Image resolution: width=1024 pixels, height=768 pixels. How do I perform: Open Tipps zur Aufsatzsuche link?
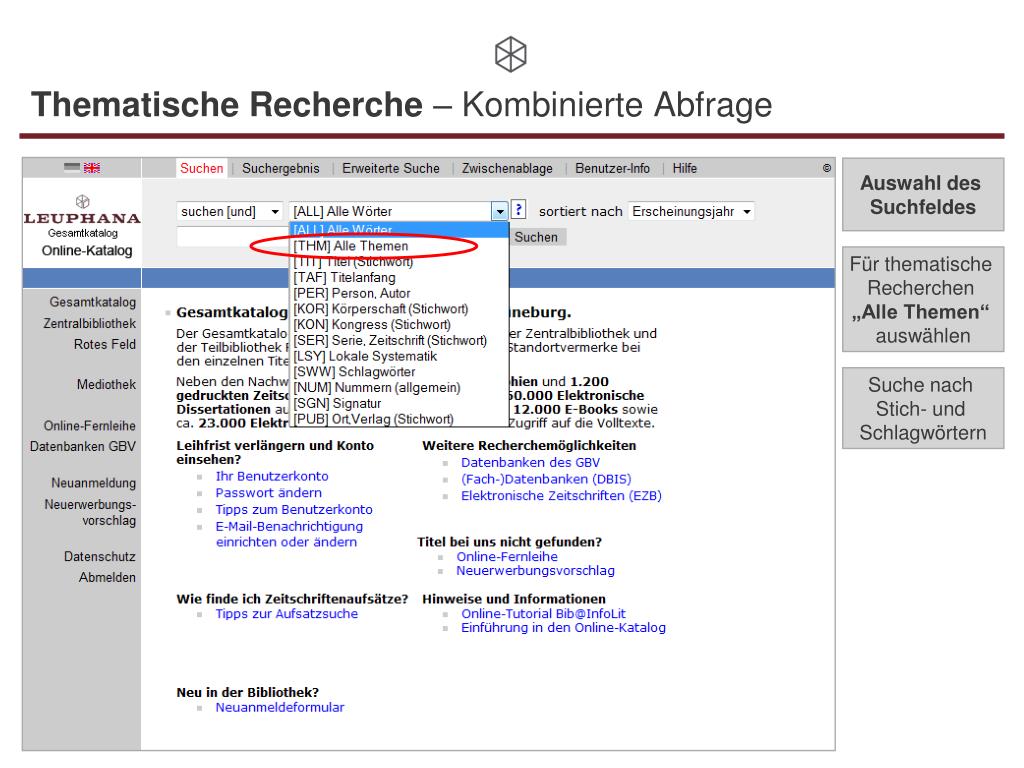pos(287,614)
